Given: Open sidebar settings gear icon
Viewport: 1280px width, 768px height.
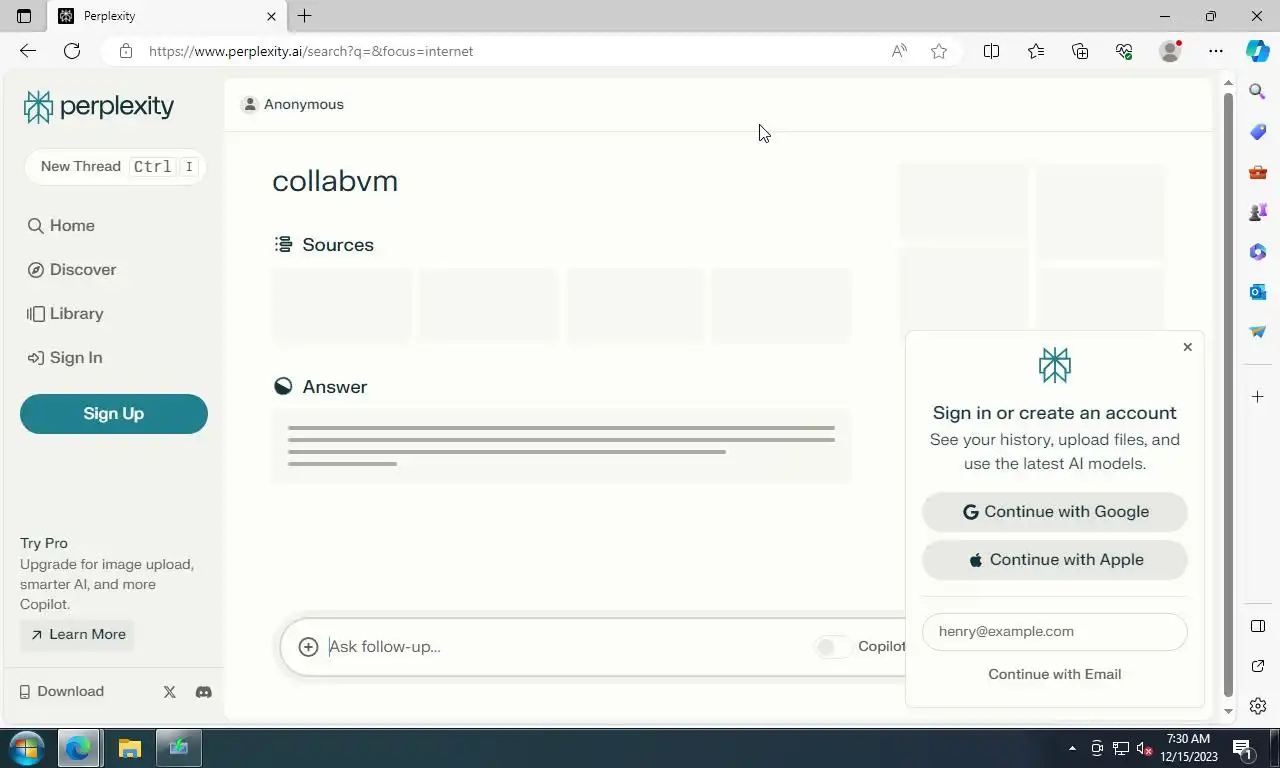Looking at the screenshot, I should point(1258,706).
